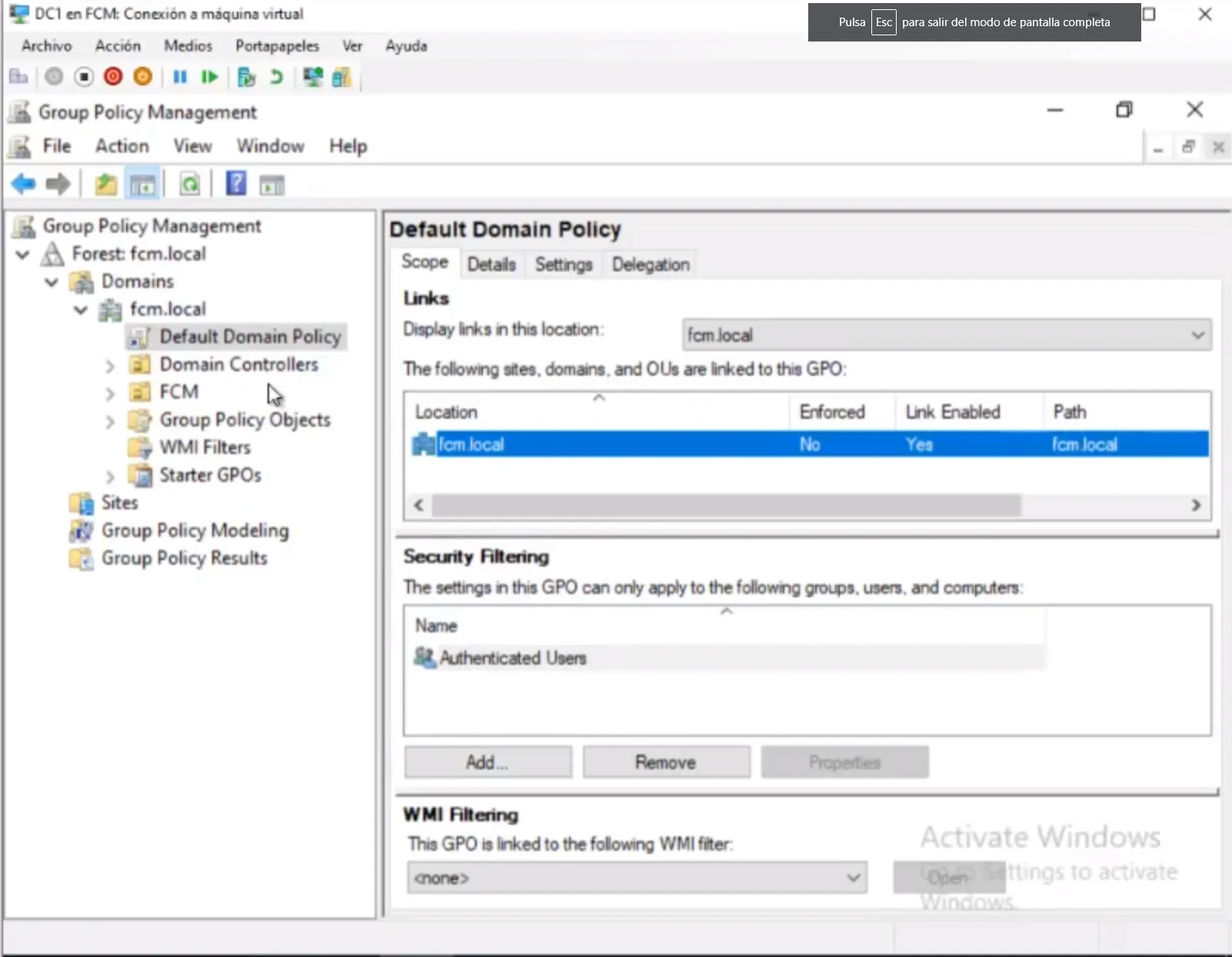The height and width of the screenshot is (957, 1232).
Task: Collapse the fcm.local domain node
Action: (x=81, y=310)
